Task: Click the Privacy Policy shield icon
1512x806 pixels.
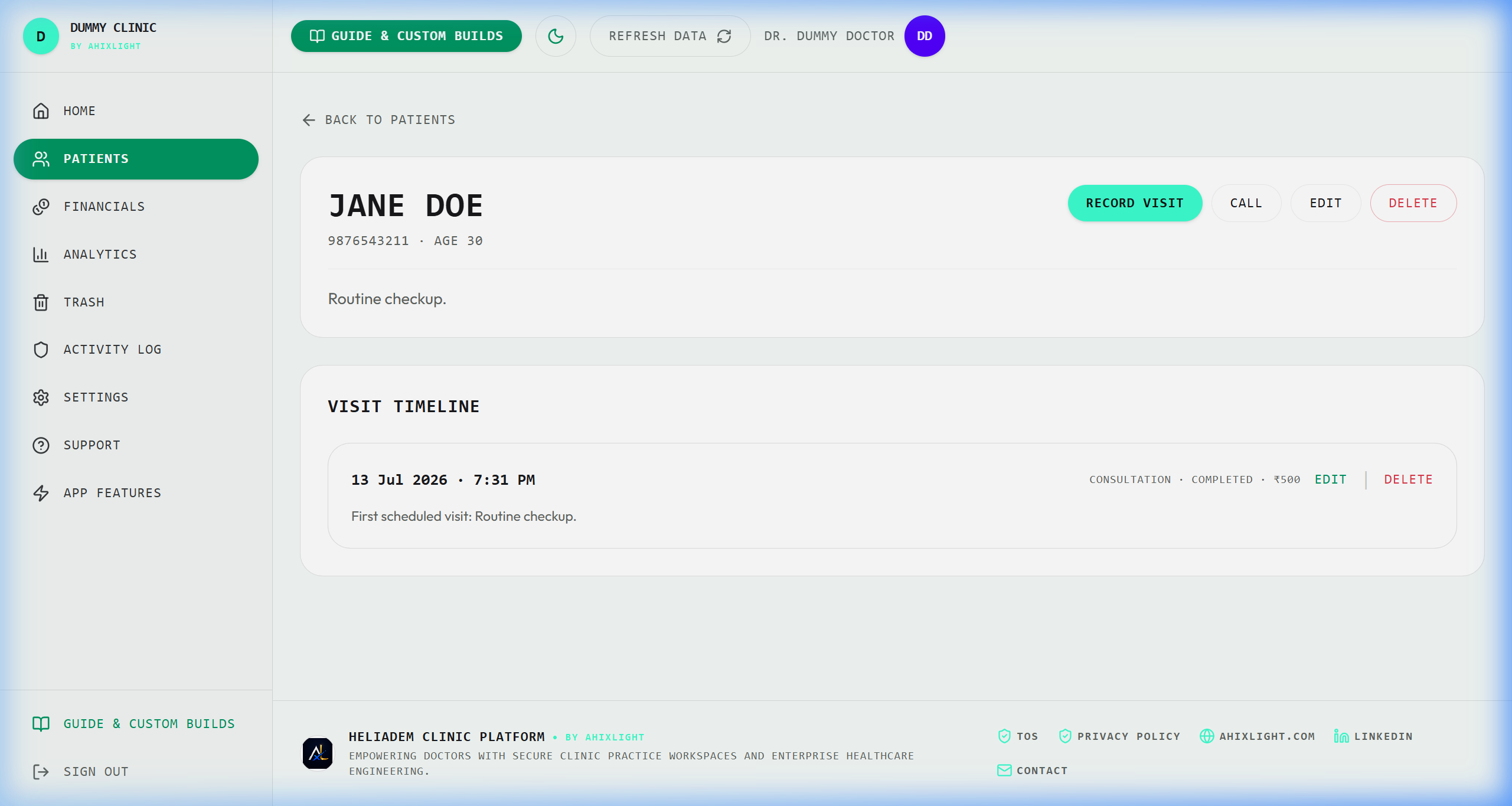Action: 1065,736
